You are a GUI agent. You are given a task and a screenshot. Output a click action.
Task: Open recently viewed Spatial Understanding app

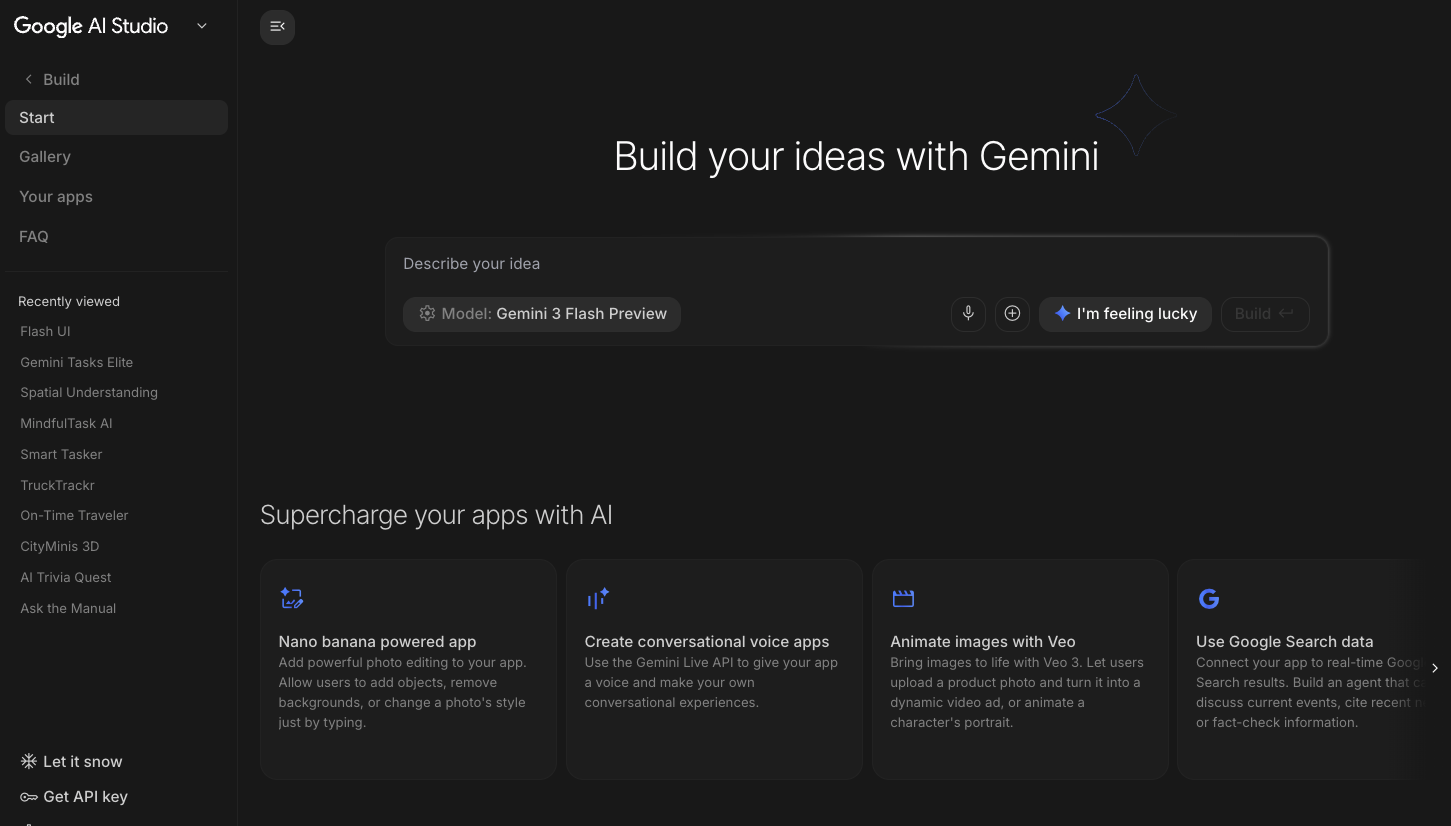coord(89,393)
